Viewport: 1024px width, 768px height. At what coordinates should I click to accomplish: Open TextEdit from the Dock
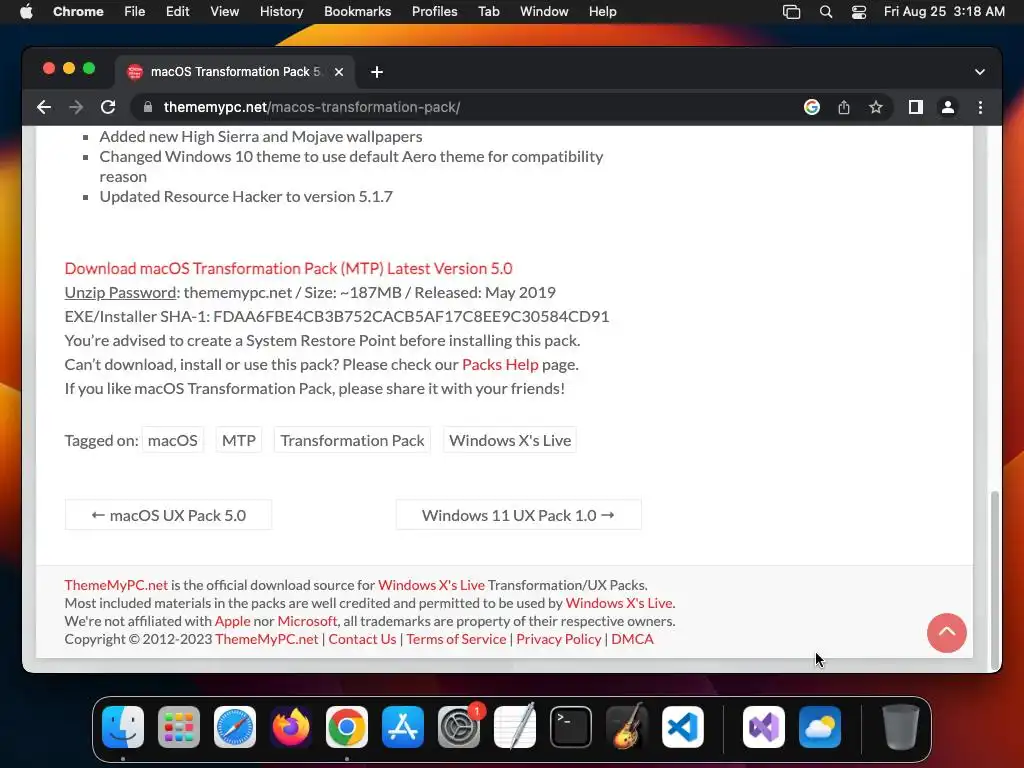(x=515, y=727)
